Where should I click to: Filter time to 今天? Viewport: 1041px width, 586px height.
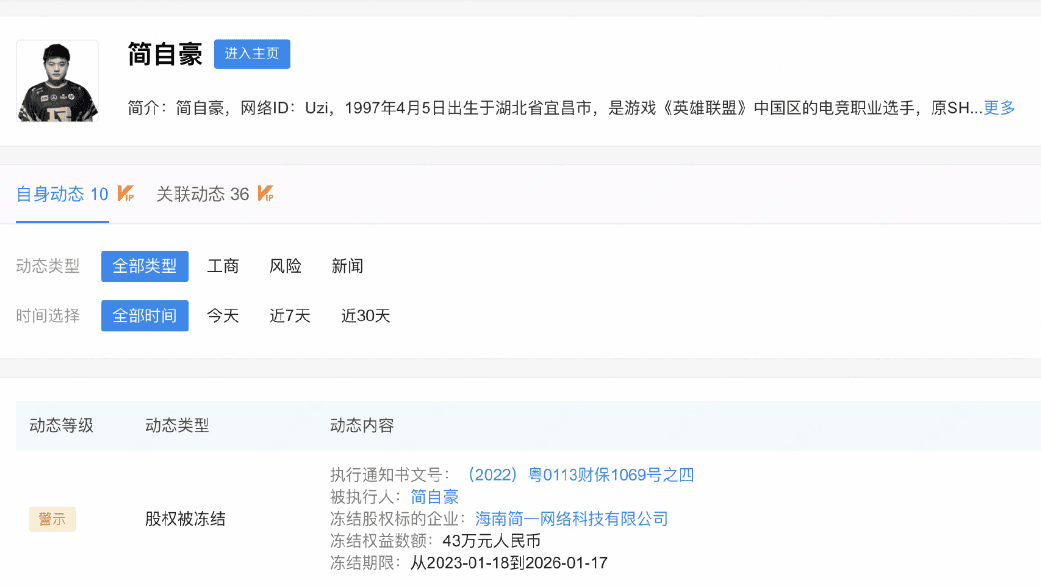click(x=222, y=315)
